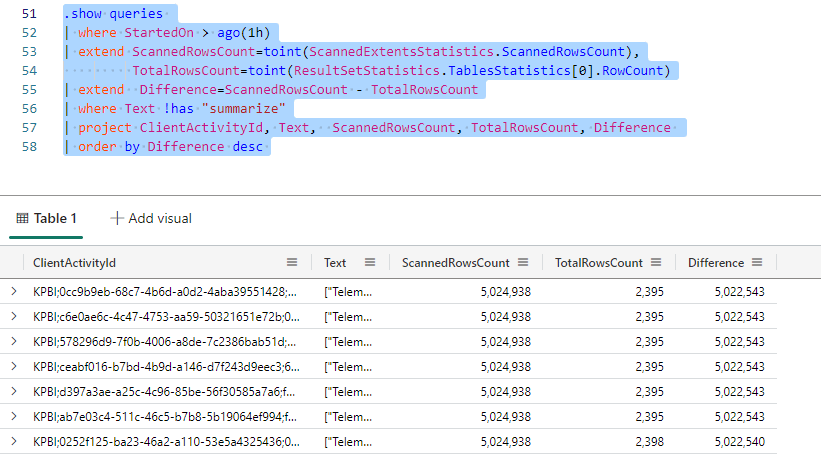Open the Text column menu icon
The height and width of the screenshot is (454, 821).
pos(370,262)
